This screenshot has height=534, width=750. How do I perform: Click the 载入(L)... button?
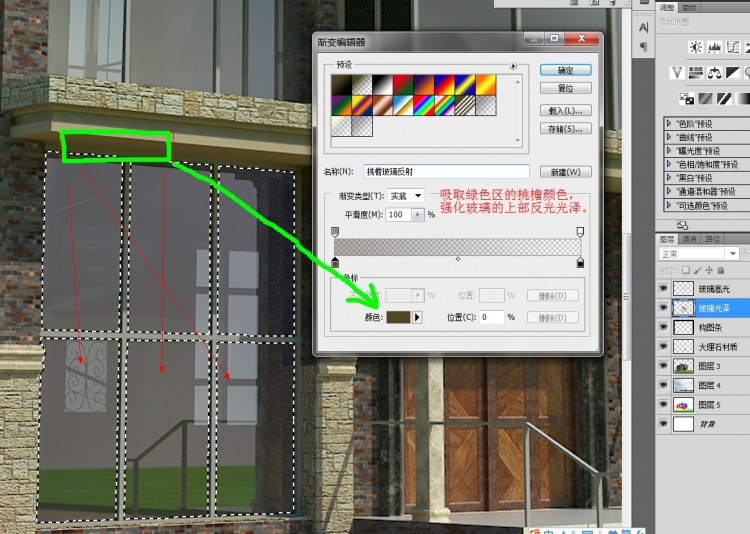565,111
